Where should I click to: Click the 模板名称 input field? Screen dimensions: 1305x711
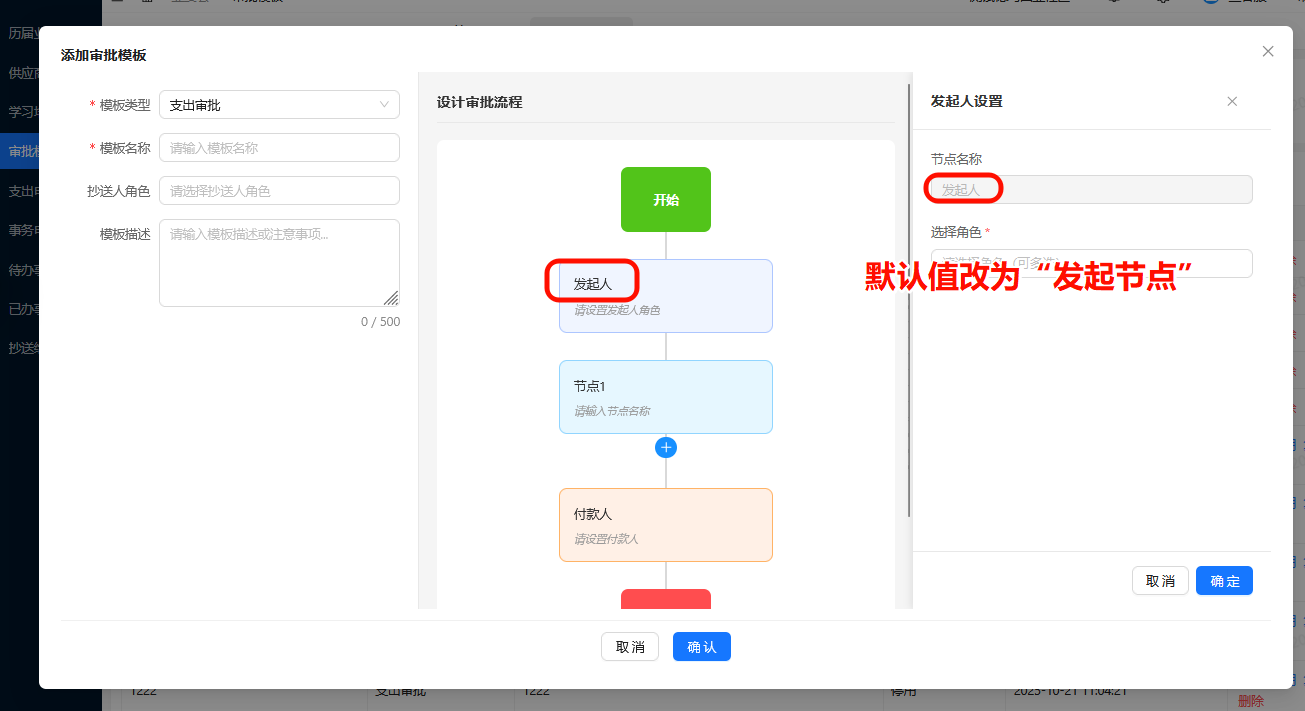(x=279, y=147)
